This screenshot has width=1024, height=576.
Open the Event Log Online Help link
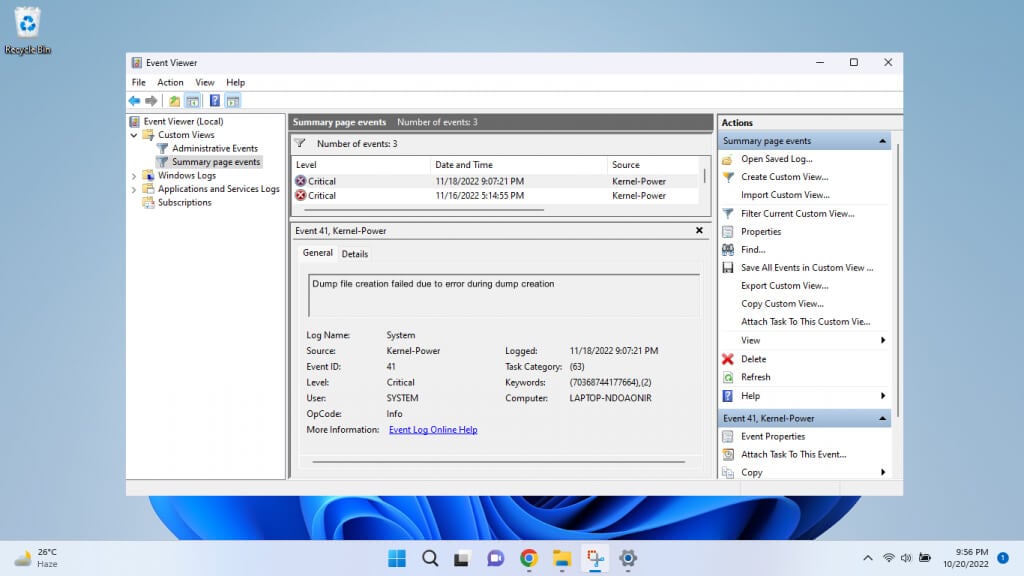pos(433,430)
